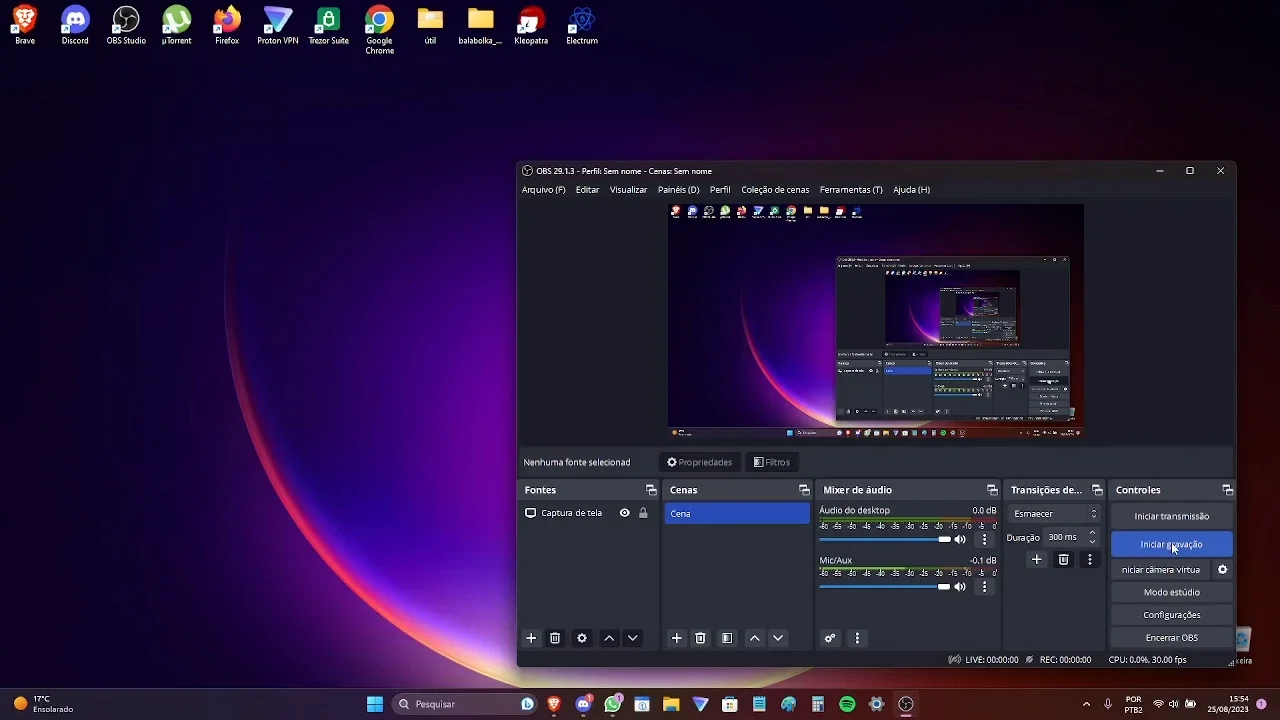Screen dimensions: 1280x720
Task: Open audio mixer three-dot menu at bottom
Action: (x=857, y=638)
